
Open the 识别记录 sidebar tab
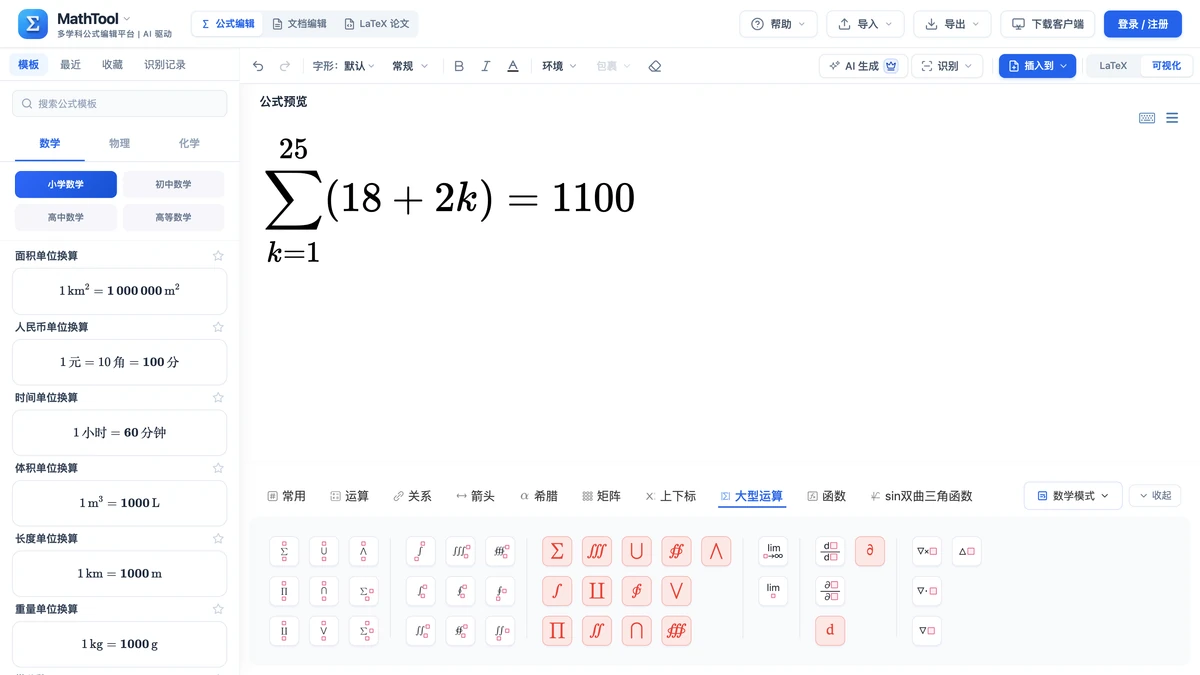165,65
